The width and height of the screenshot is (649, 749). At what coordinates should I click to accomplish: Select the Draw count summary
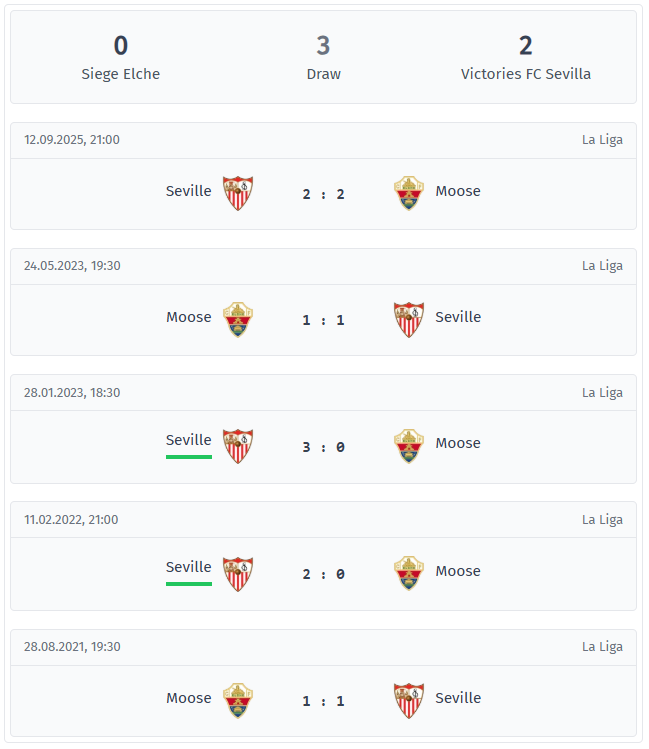point(323,57)
